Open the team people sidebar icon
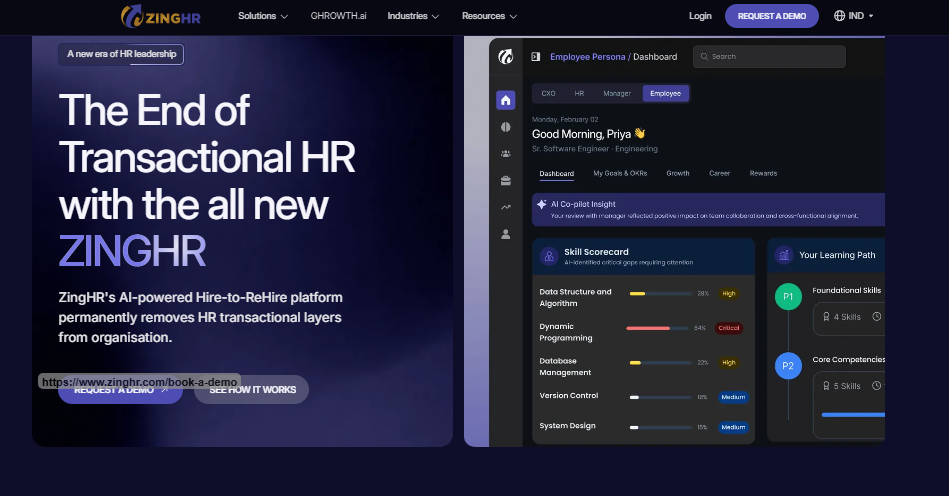The width and height of the screenshot is (949, 496). 505,154
